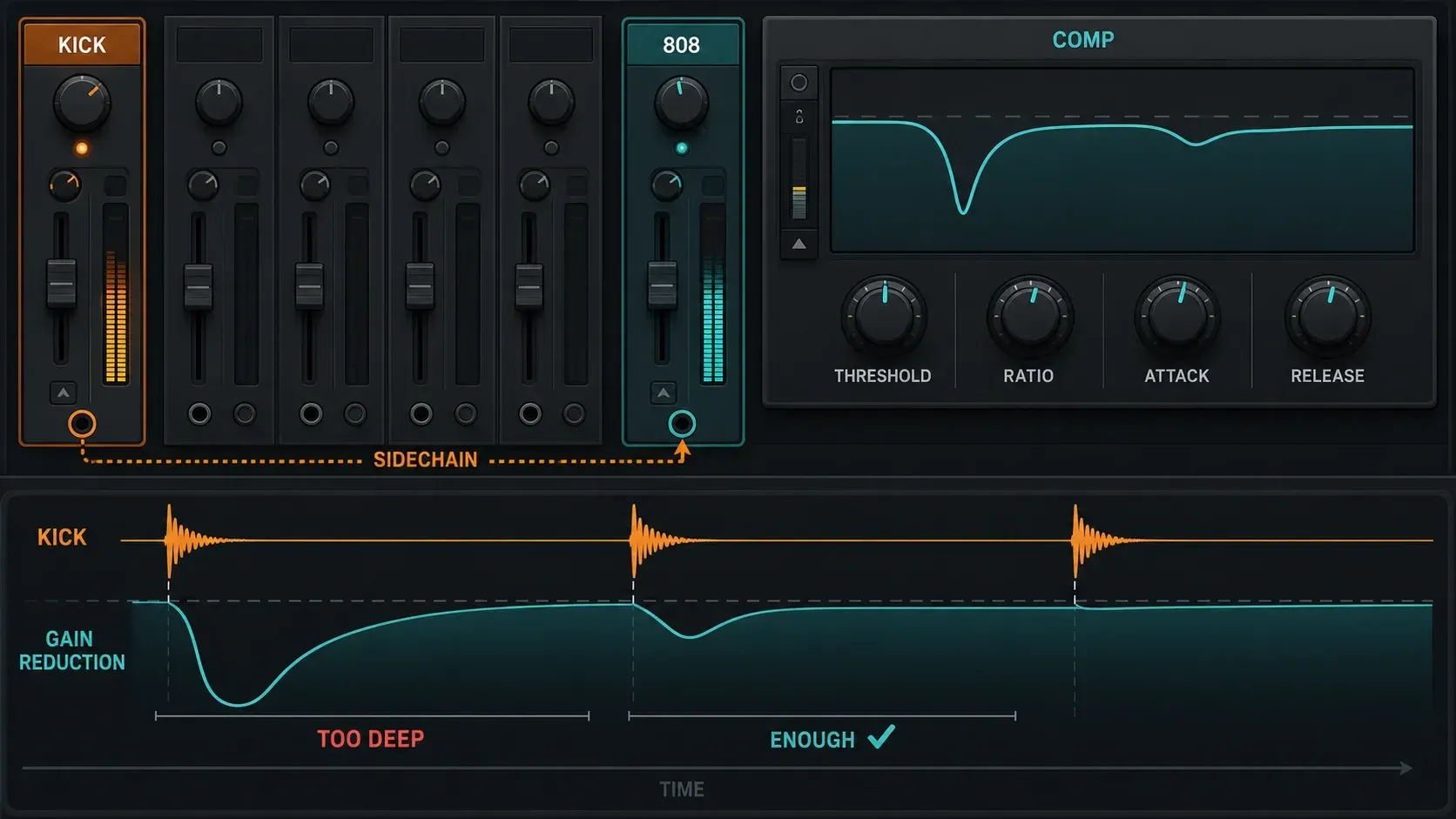The image size is (1456, 819).
Task: Click the large pan knob on 808 channel
Action: (x=681, y=102)
